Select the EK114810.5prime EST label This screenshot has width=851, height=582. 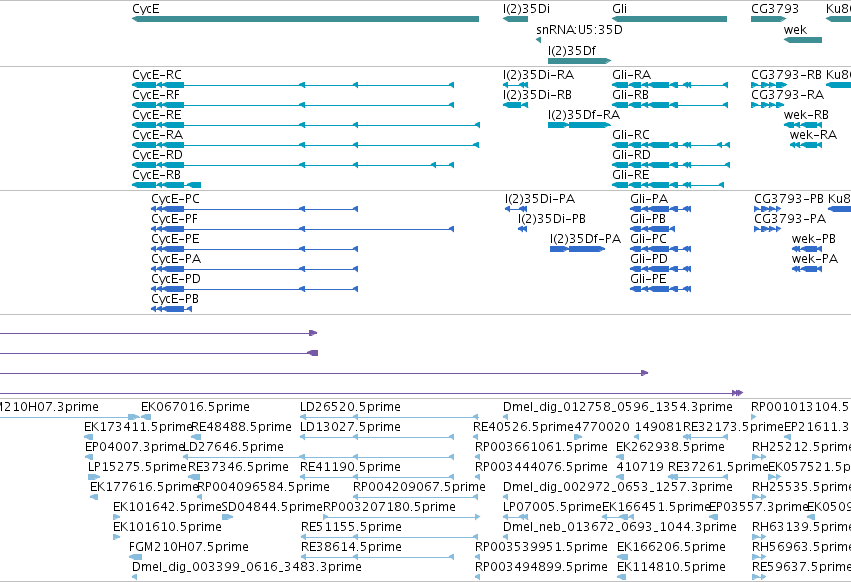pyautogui.click(x=671, y=567)
